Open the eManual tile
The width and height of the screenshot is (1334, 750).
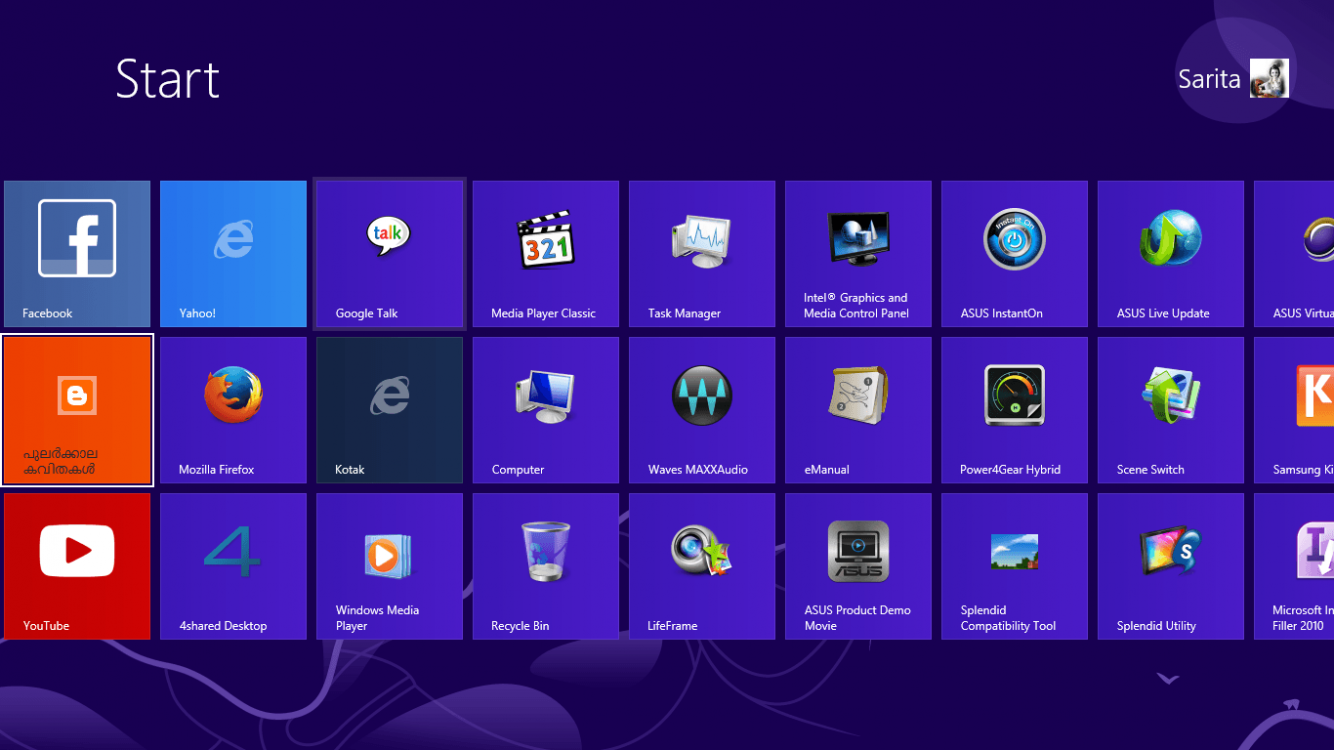(858, 410)
